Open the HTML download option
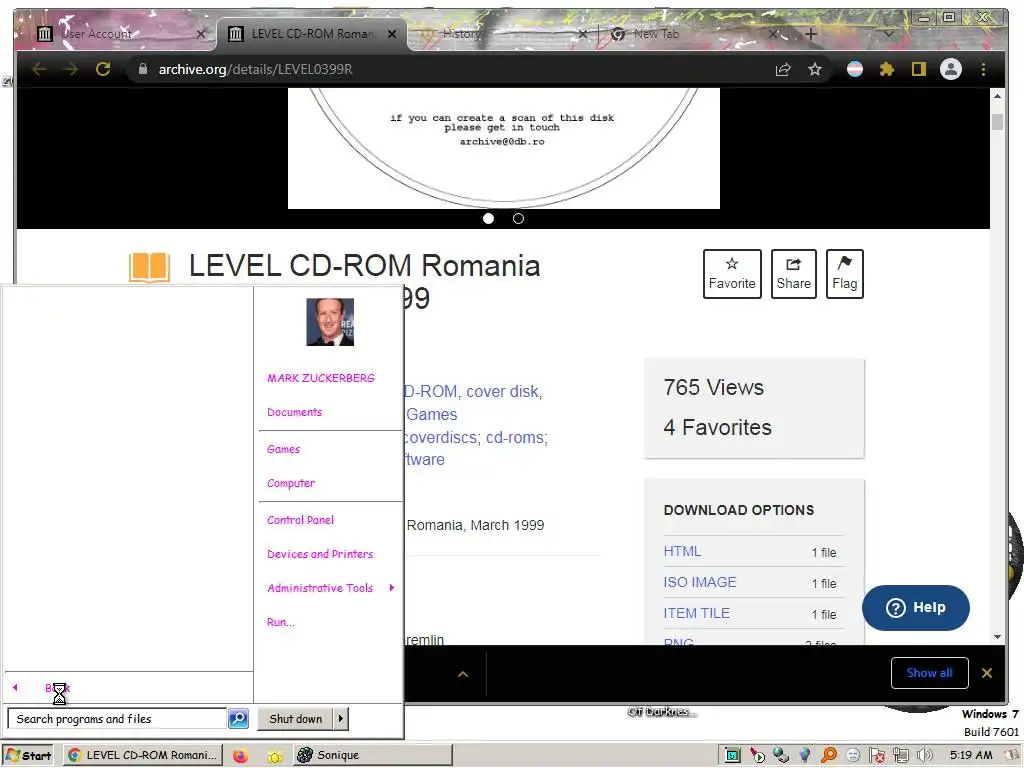This screenshot has height=768, width=1024. click(682, 551)
